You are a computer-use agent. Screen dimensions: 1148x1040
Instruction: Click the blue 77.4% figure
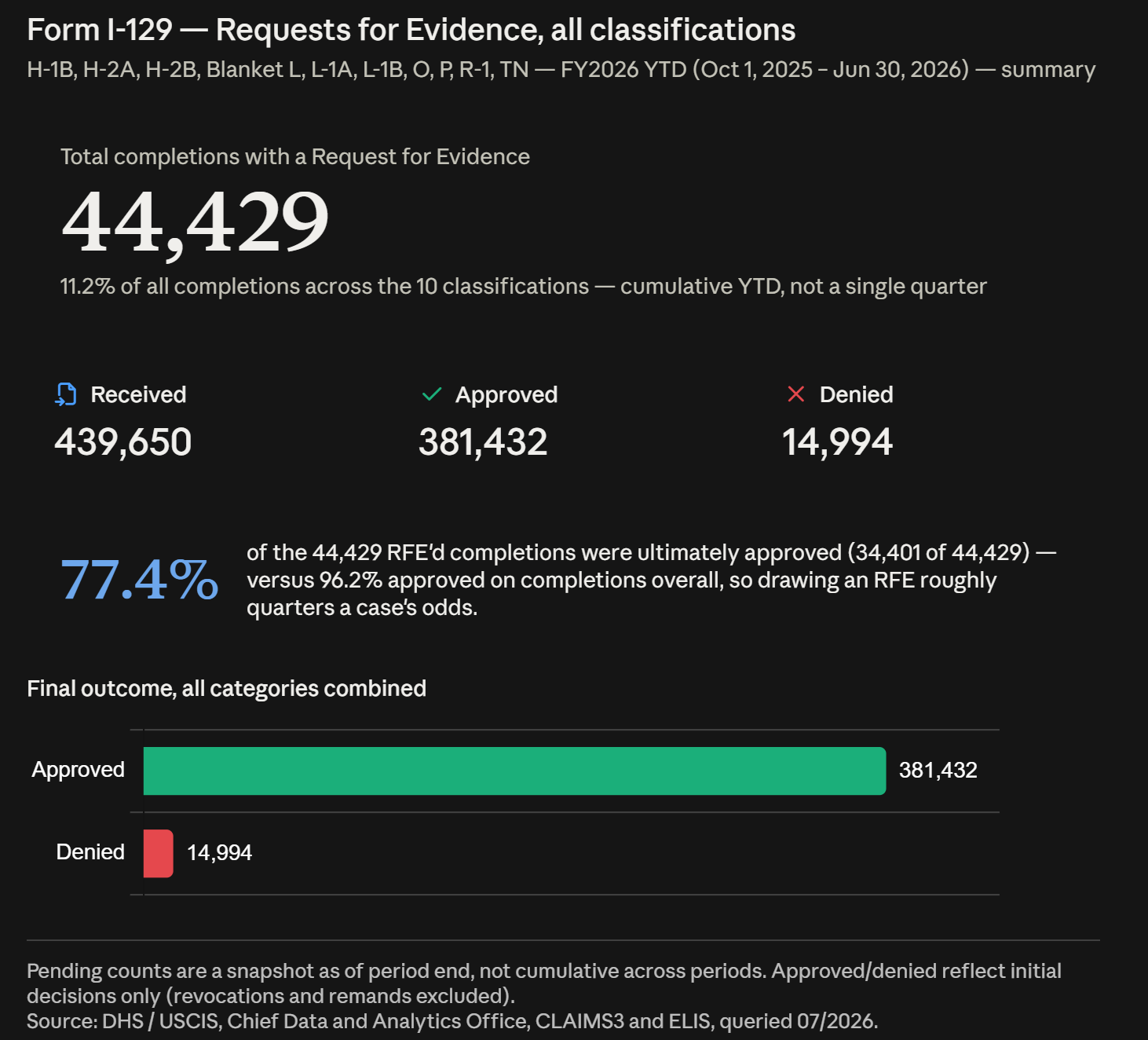(x=140, y=580)
